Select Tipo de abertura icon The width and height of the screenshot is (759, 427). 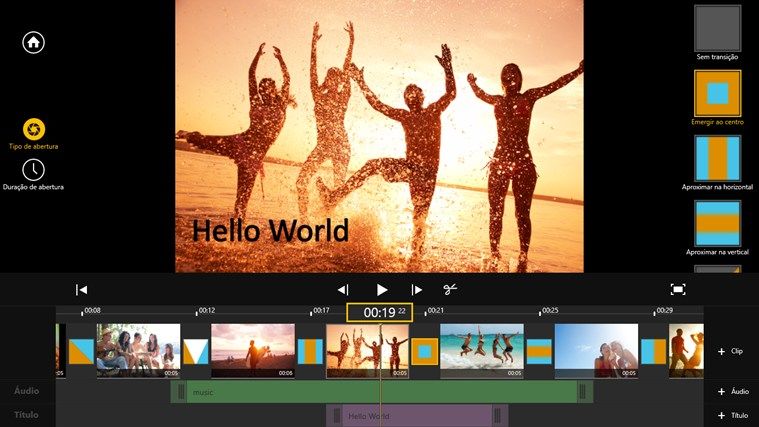point(33,129)
